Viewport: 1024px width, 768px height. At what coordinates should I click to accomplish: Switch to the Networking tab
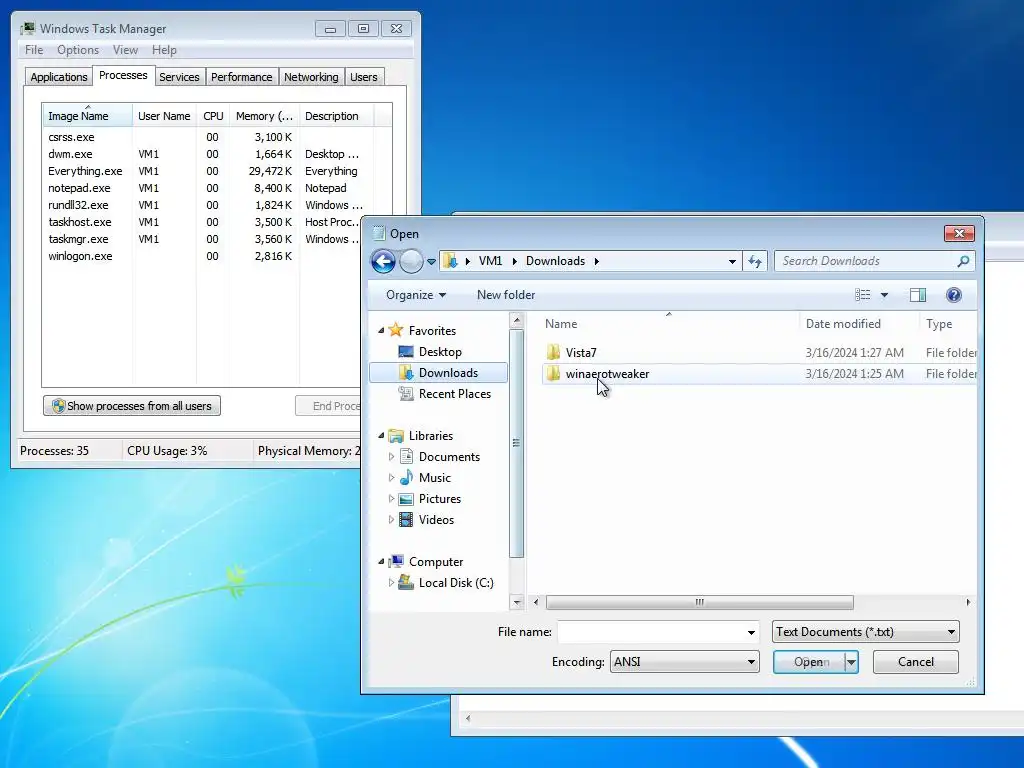pyautogui.click(x=311, y=77)
